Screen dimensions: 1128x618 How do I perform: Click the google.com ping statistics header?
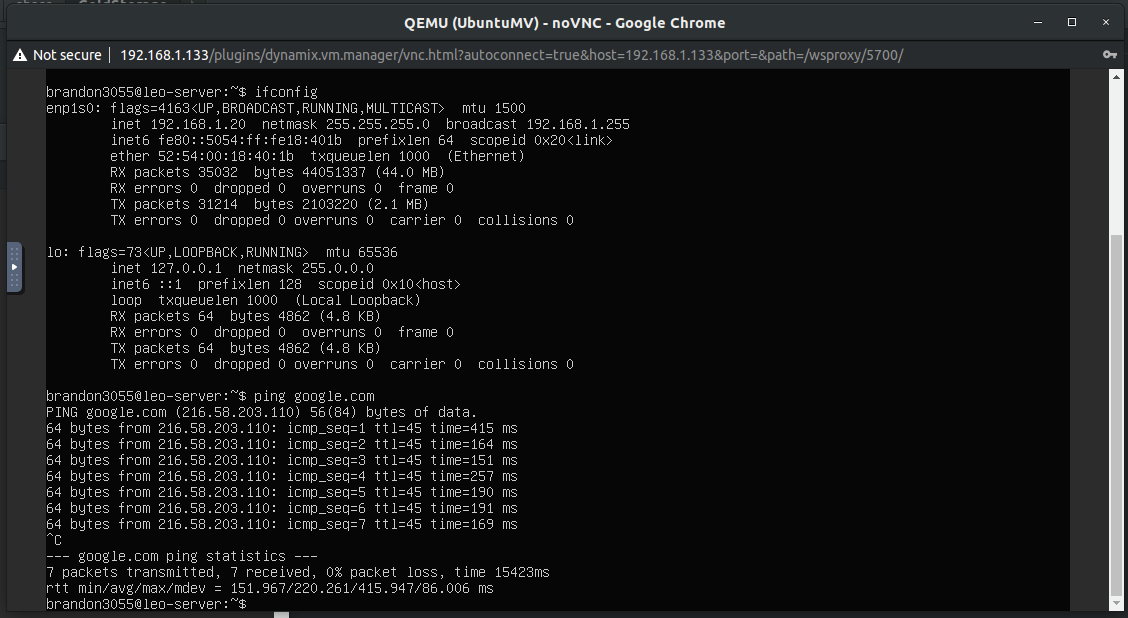tap(182, 556)
